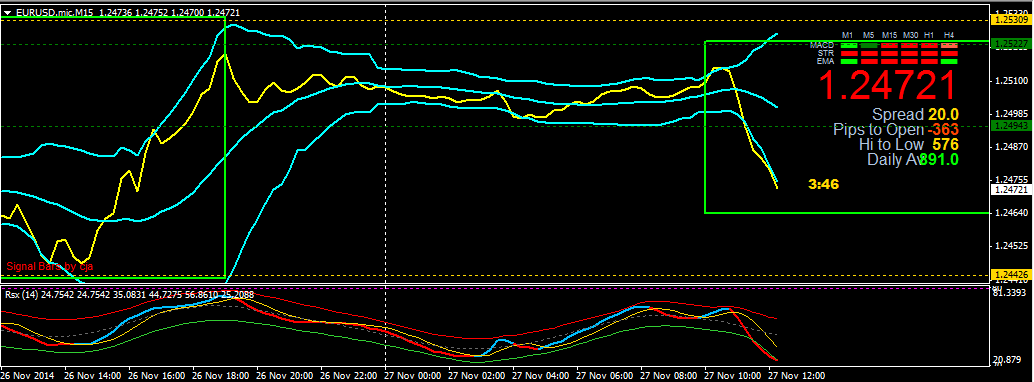This screenshot has width=1034, height=382.
Task: Click the 3:46 candle countdown timer
Action: 823,185
